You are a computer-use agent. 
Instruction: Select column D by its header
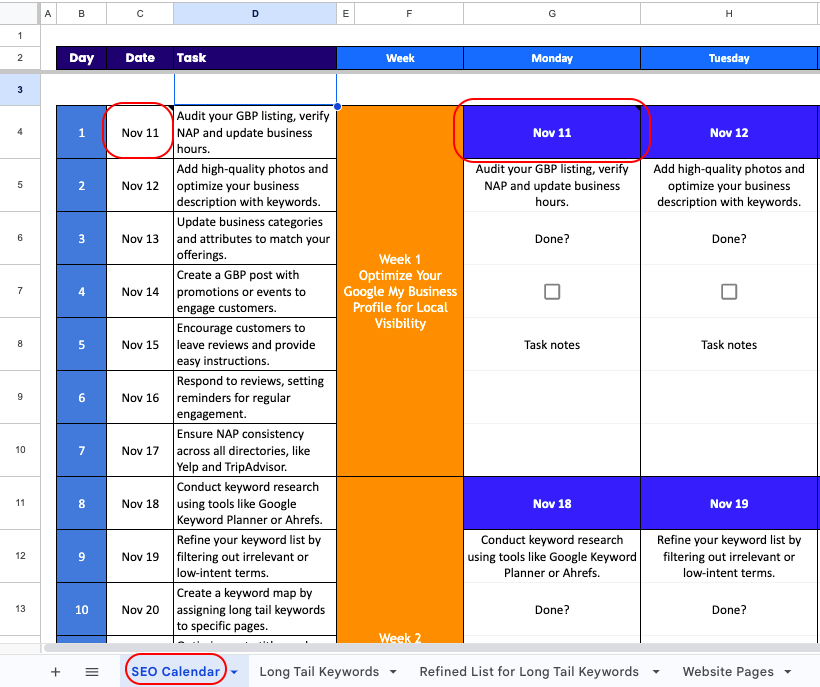[x=255, y=14]
